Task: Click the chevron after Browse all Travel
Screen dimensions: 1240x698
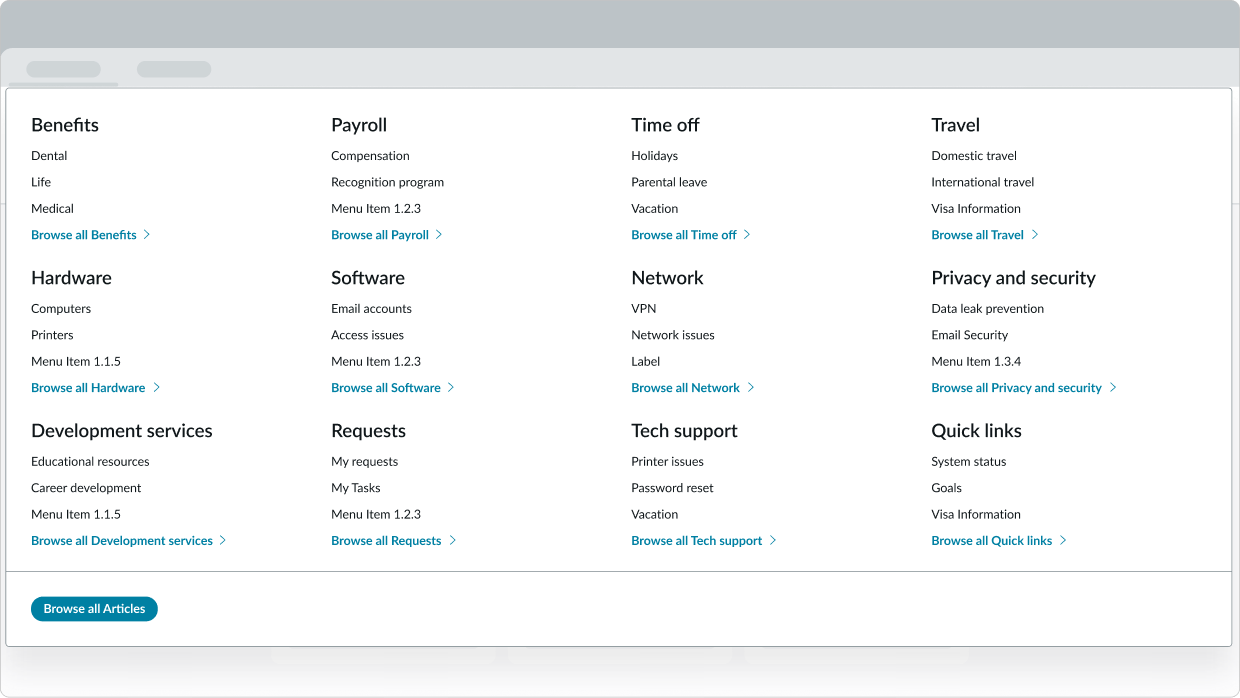Action: [x=1036, y=235]
